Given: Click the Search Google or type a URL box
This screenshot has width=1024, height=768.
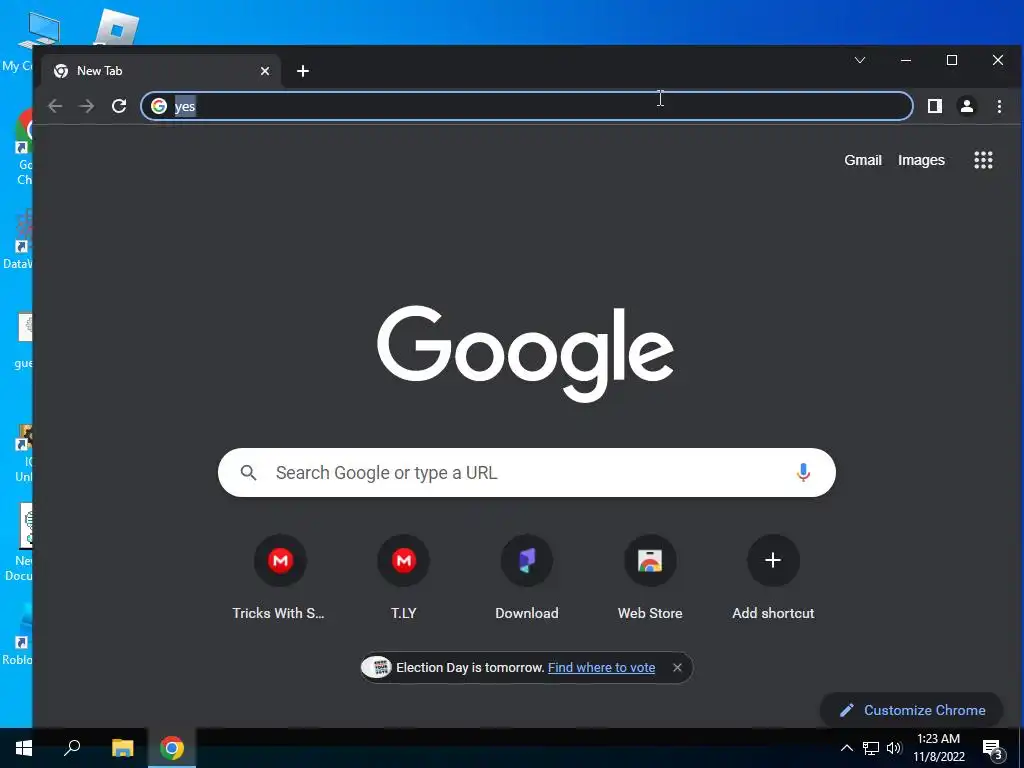Looking at the screenshot, I should (x=526, y=472).
